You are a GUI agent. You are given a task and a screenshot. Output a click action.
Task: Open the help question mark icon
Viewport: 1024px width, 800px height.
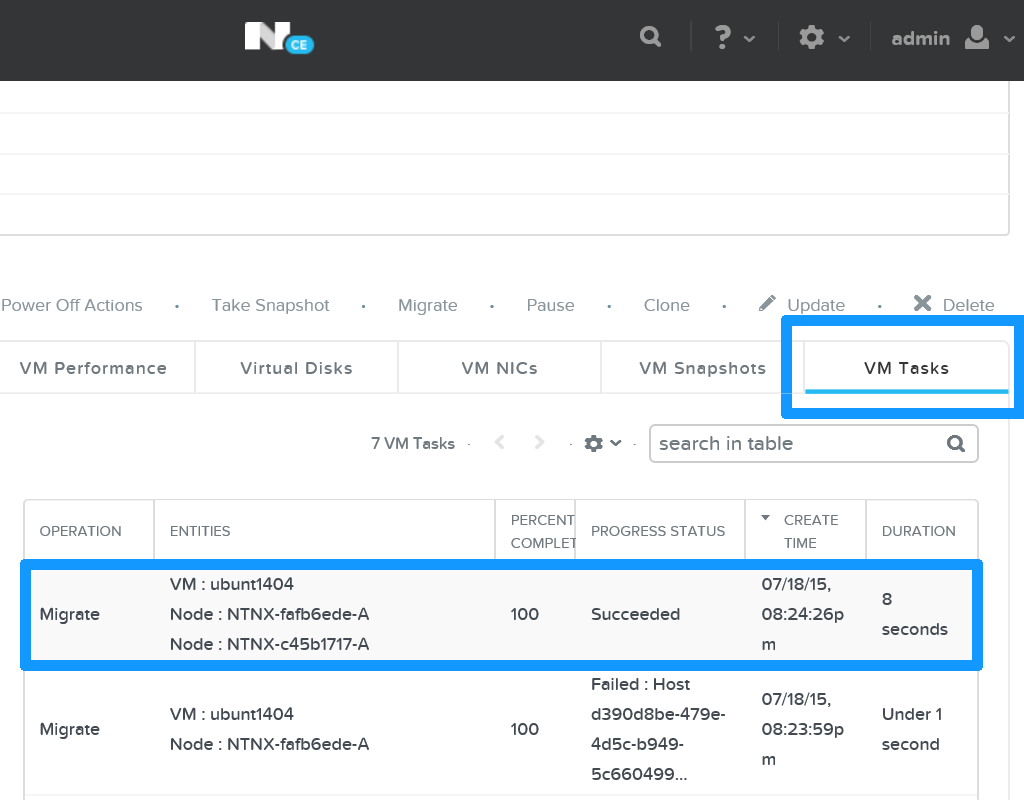point(722,36)
